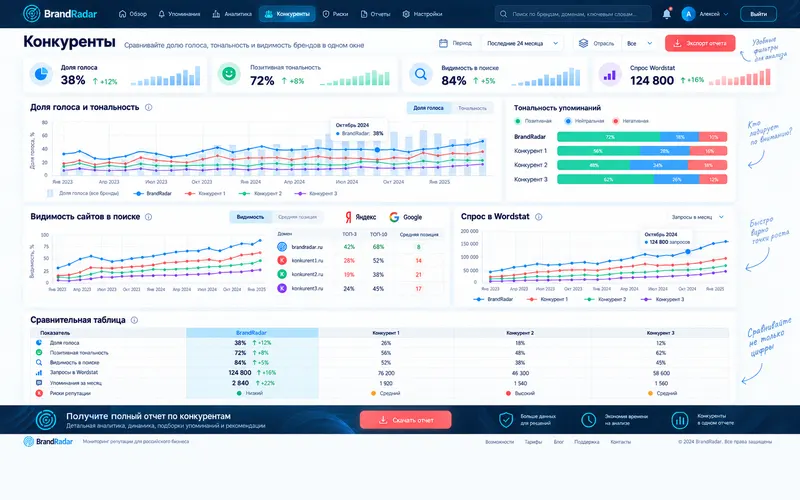This screenshot has height=500, width=800.
Task: Click the BrandRadar column header in table
Action: pos(252,333)
